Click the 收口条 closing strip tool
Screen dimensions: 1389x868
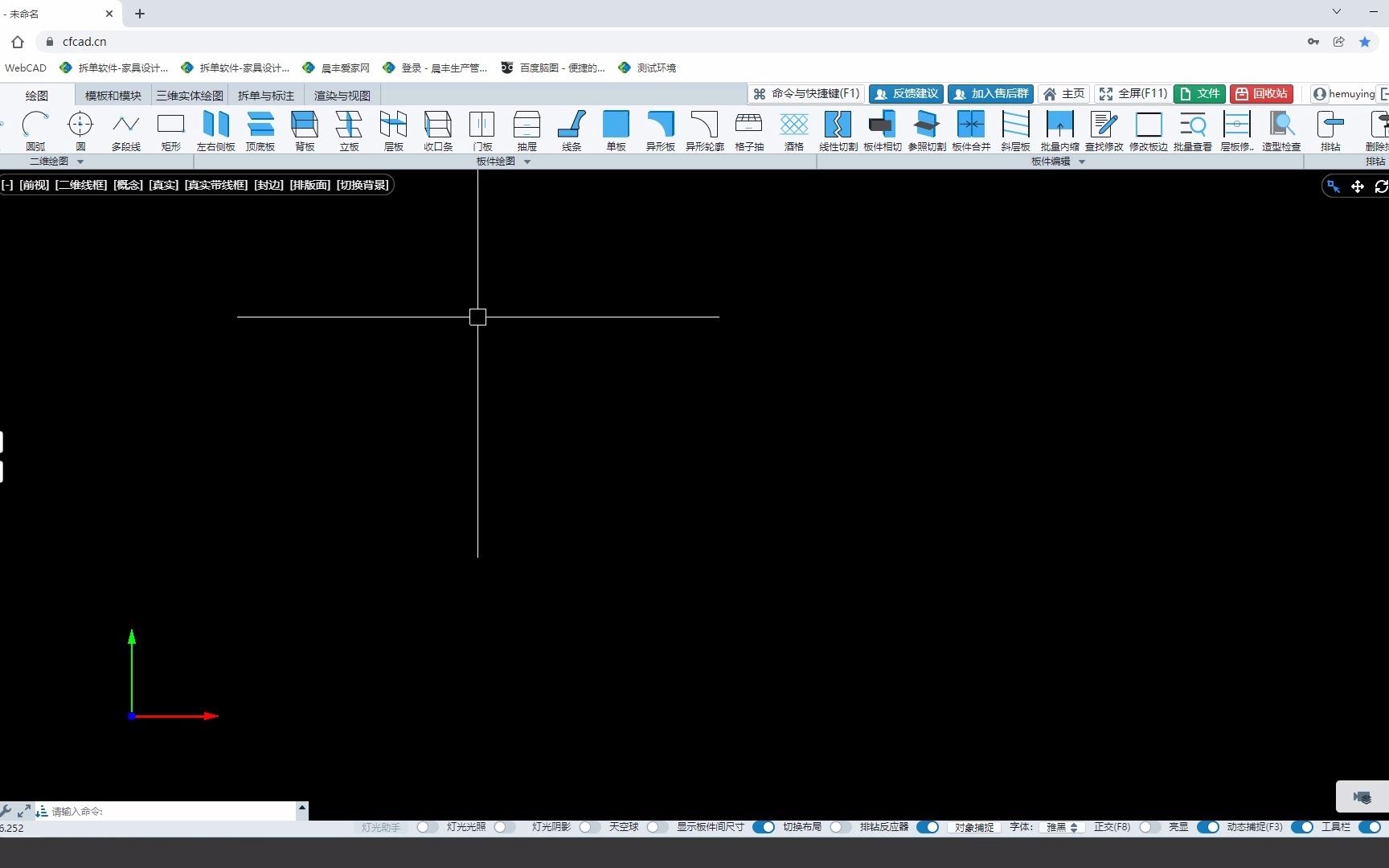click(x=438, y=130)
